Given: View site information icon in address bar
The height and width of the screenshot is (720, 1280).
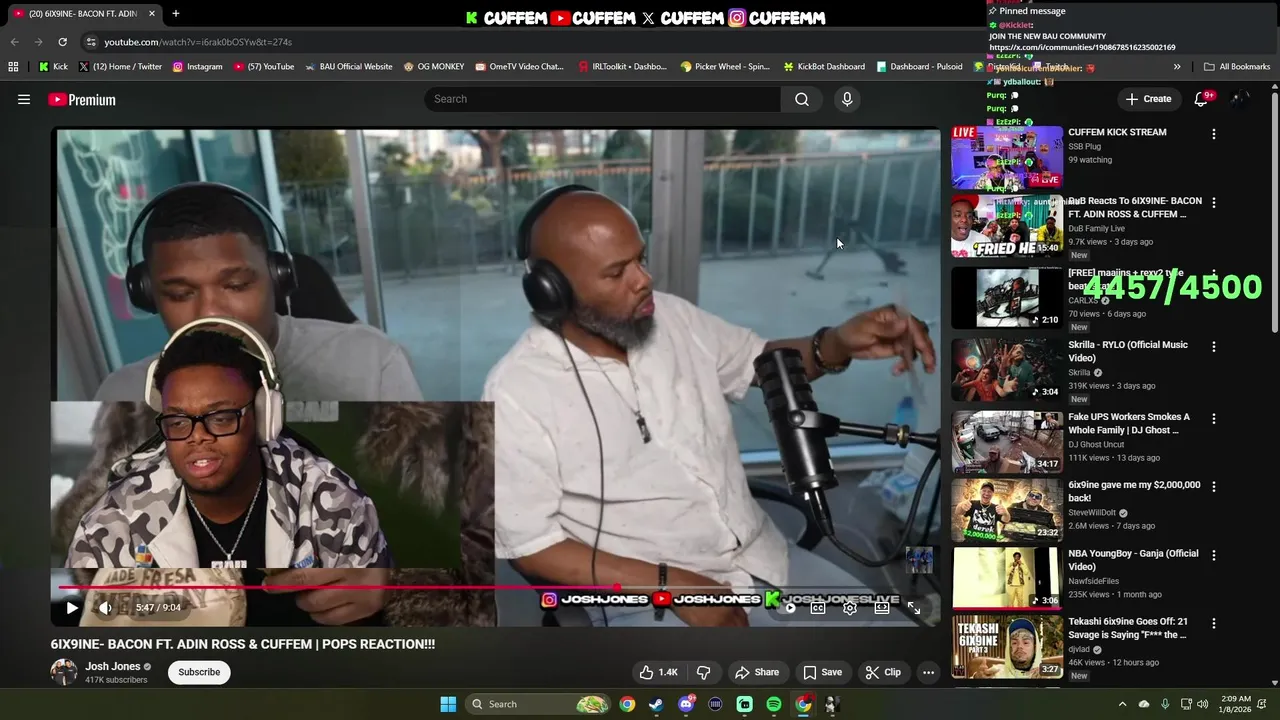Looking at the screenshot, I should pyautogui.click(x=91, y=42).
